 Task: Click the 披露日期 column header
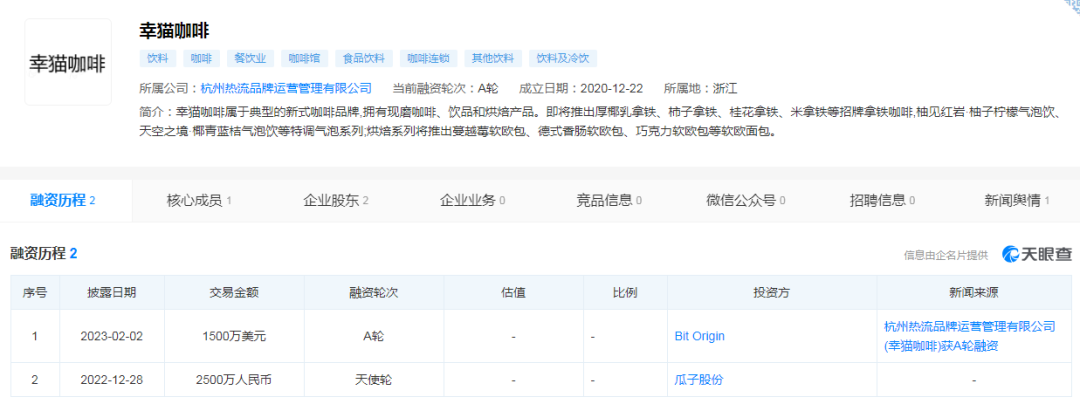click(x=112, y=293)
